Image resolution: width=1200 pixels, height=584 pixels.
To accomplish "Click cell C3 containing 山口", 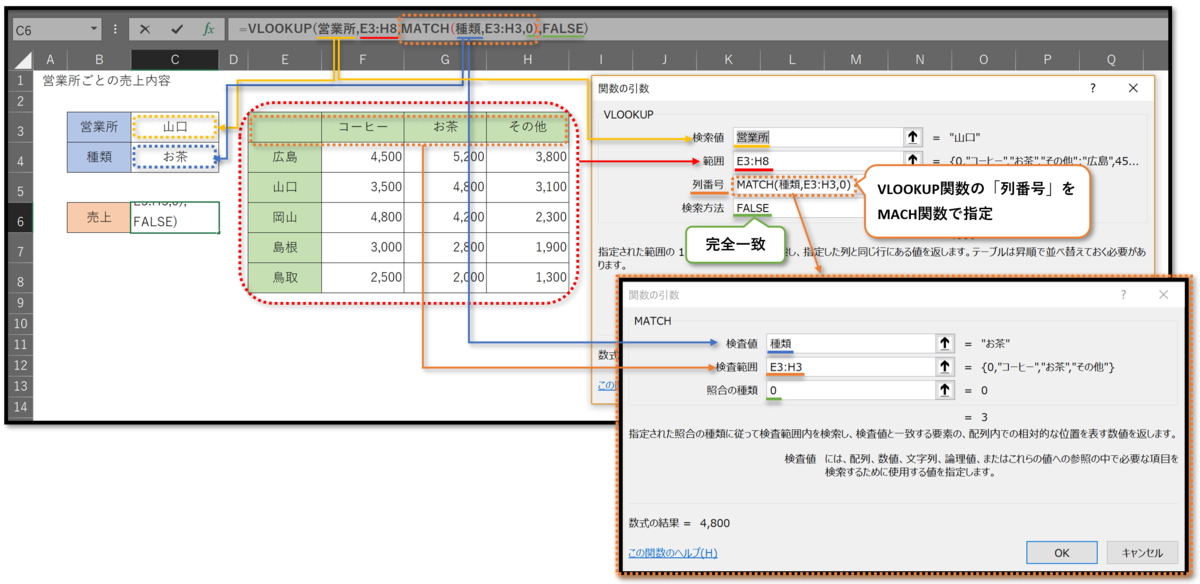I will [x=176, y=127].
